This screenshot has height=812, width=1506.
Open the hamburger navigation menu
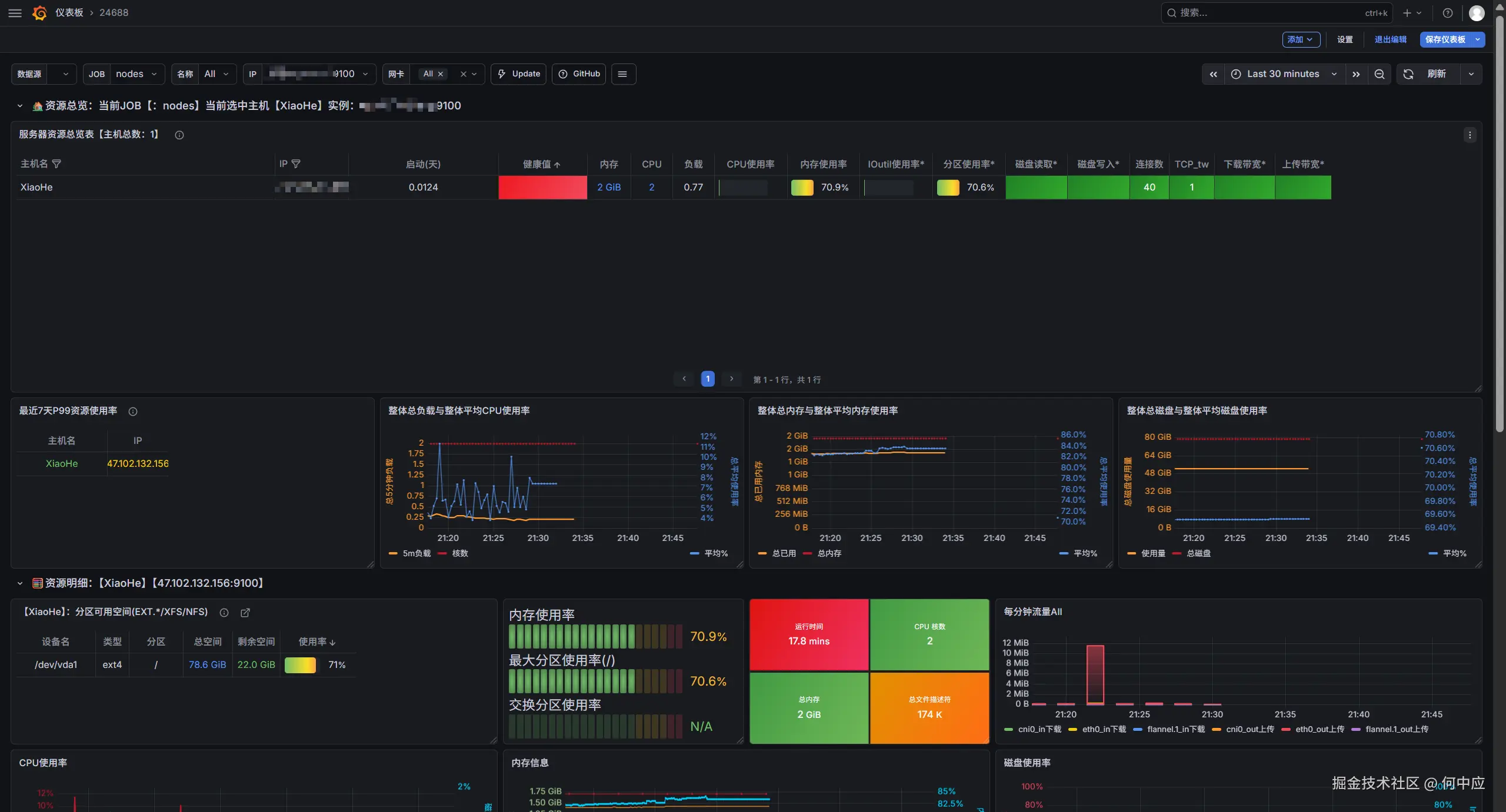click(x=15, y=13)
